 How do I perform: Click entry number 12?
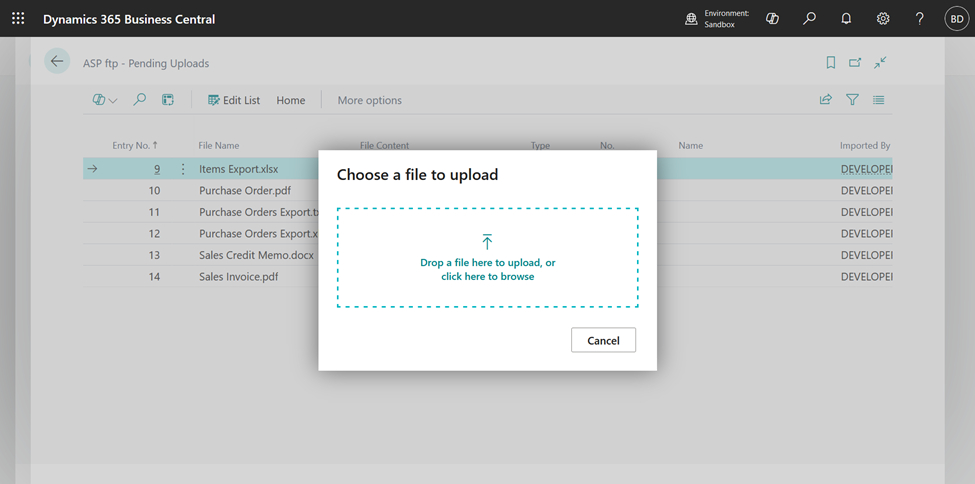coord(154,233)
